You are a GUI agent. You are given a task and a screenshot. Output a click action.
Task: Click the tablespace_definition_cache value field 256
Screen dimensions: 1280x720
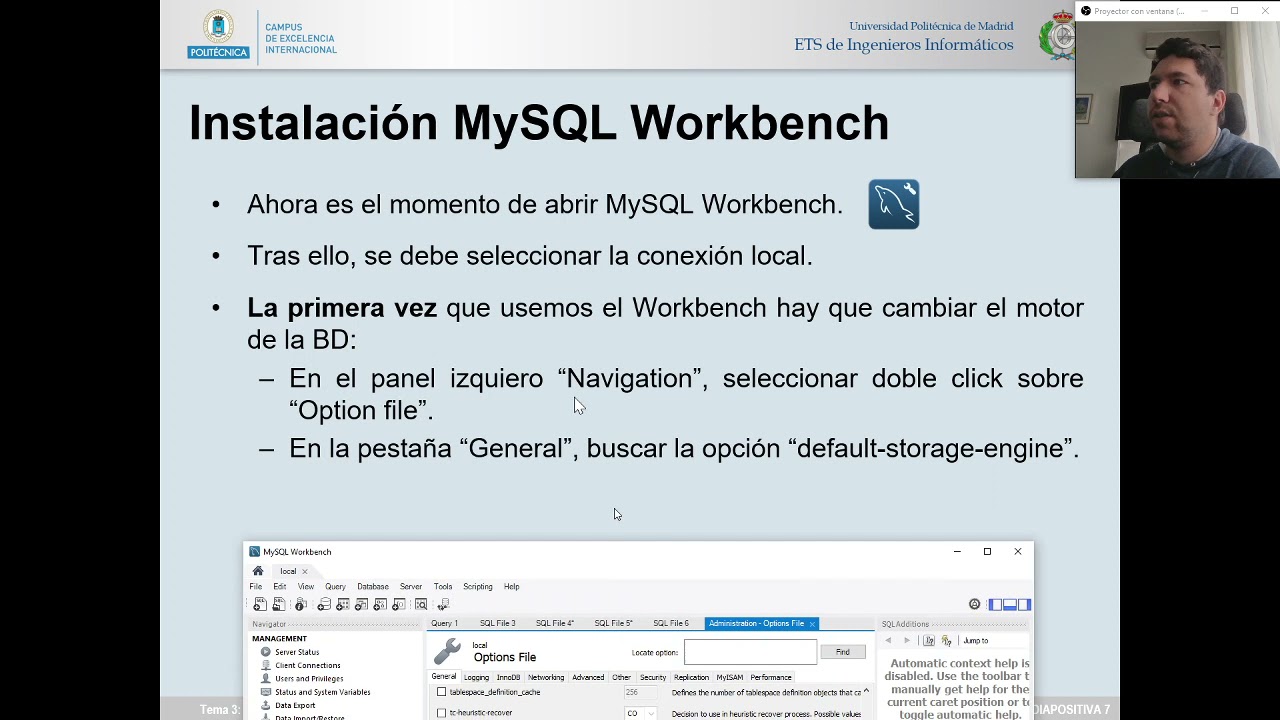point(641,692)
